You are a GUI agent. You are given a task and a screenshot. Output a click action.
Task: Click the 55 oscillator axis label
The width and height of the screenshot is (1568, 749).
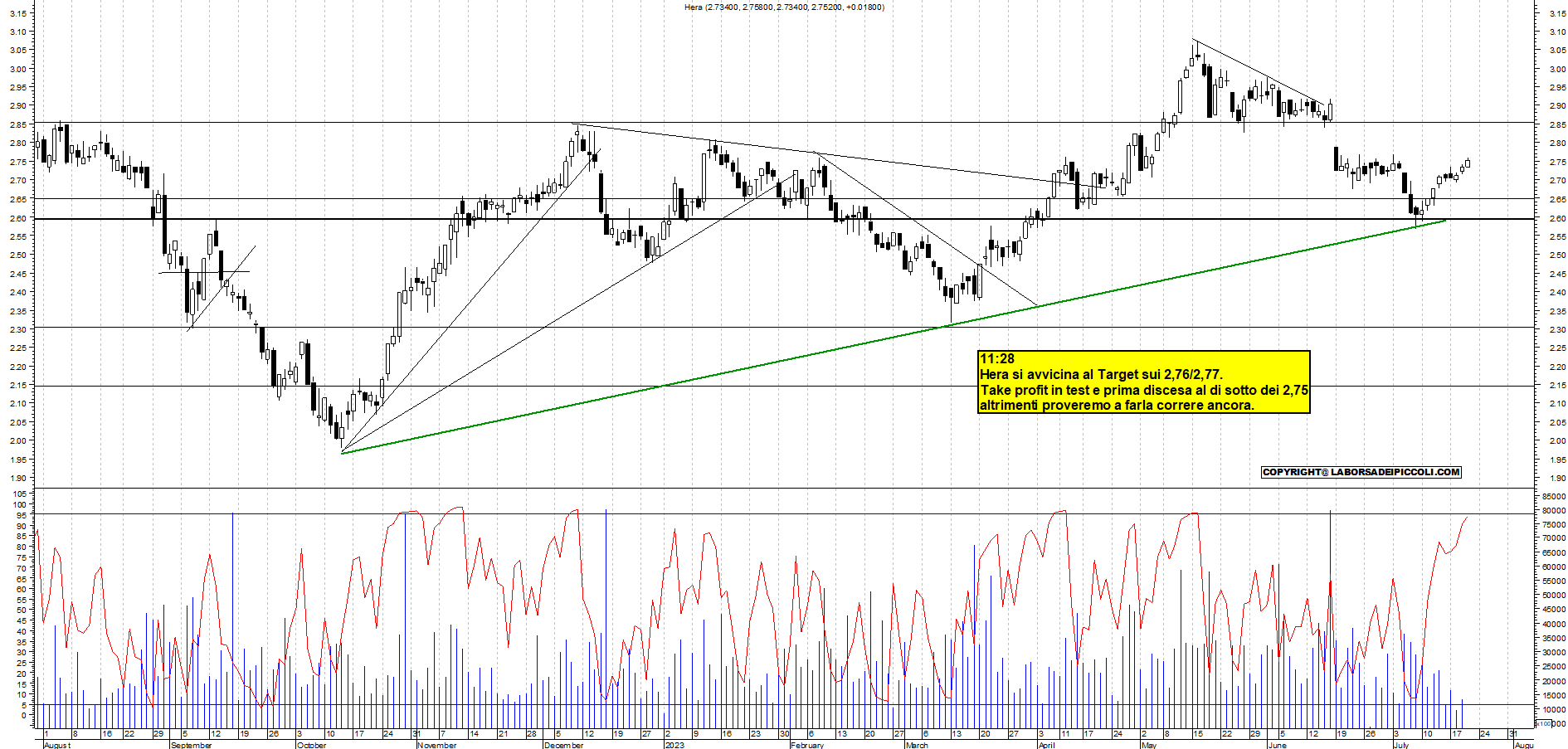pos(22,600)
